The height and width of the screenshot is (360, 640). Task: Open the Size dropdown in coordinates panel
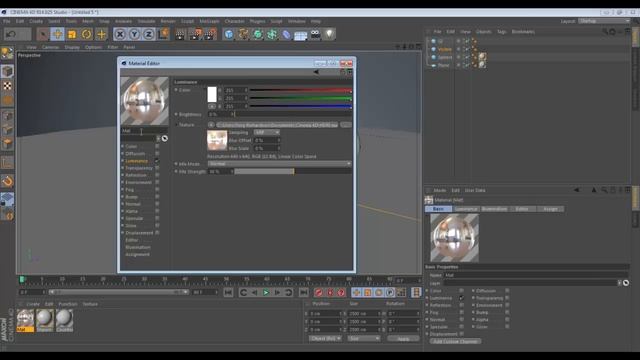tap(364, 338)
